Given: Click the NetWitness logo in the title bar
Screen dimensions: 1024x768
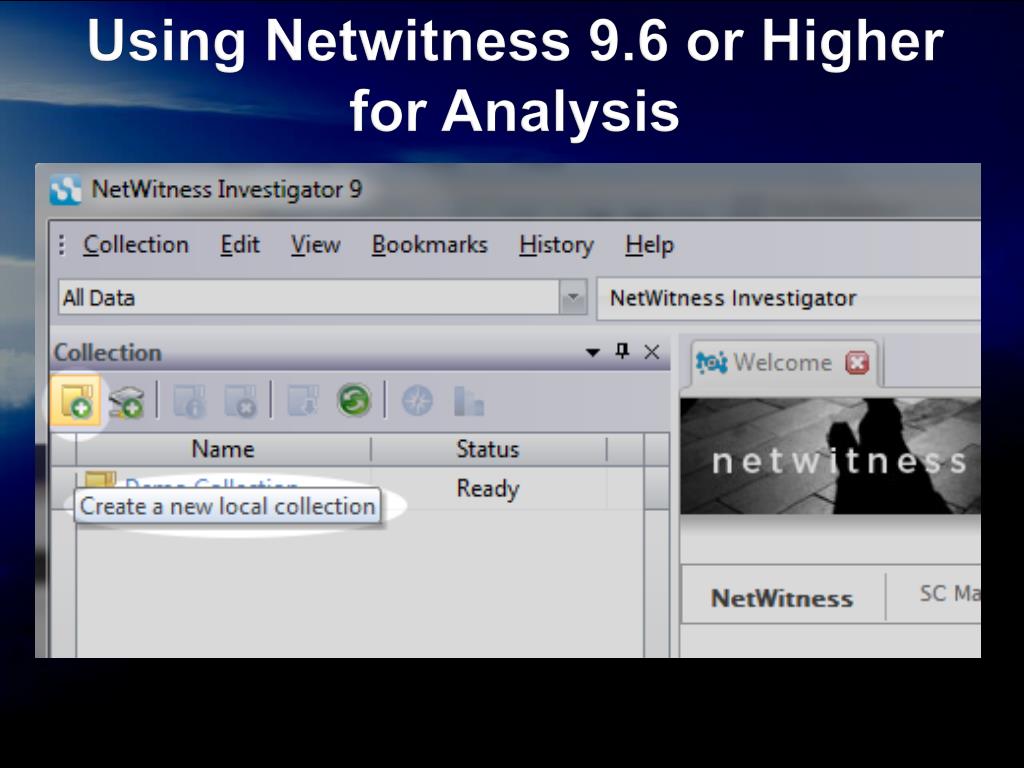Looking at the screenshot, I should [66, 190].
